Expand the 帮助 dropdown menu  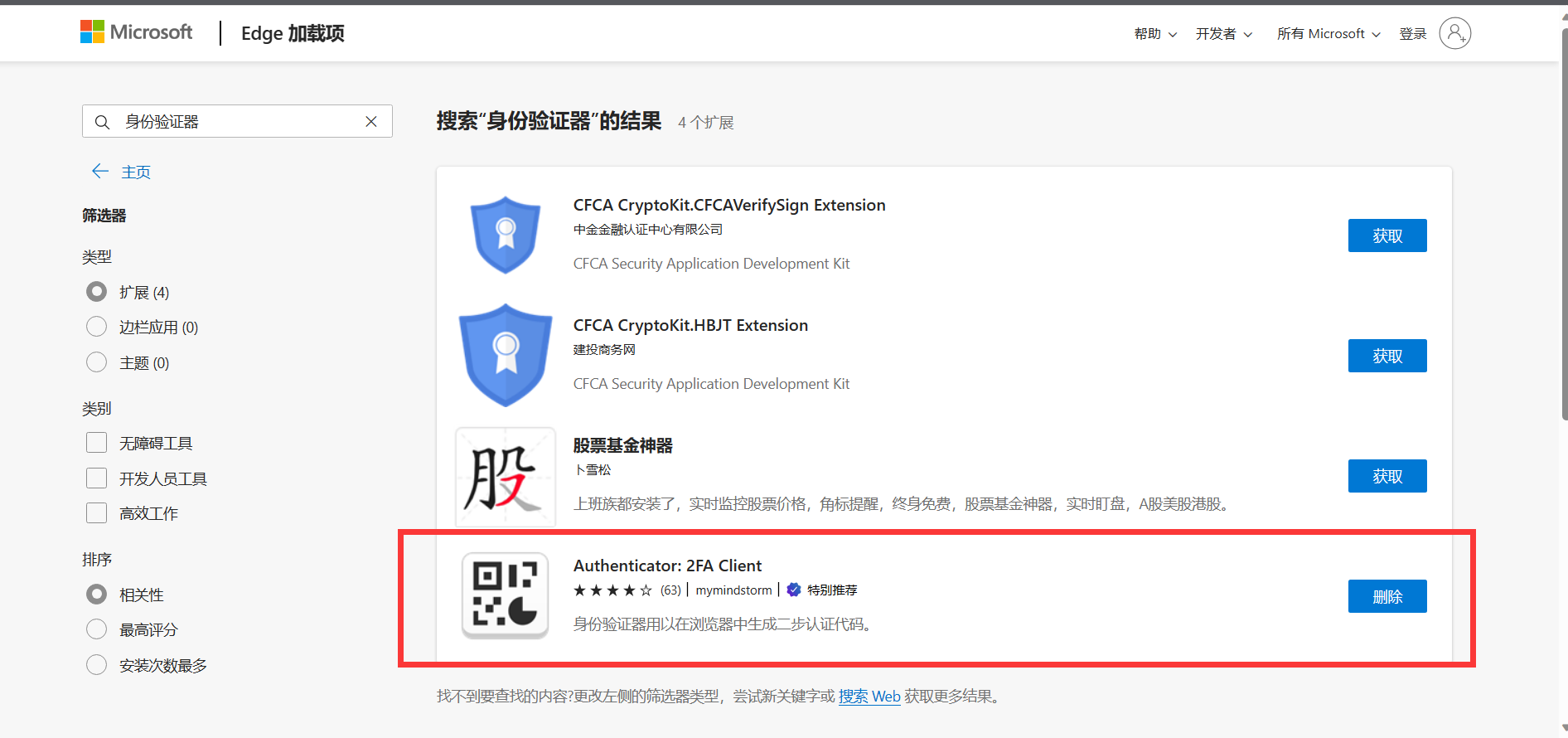point(1155,34)
